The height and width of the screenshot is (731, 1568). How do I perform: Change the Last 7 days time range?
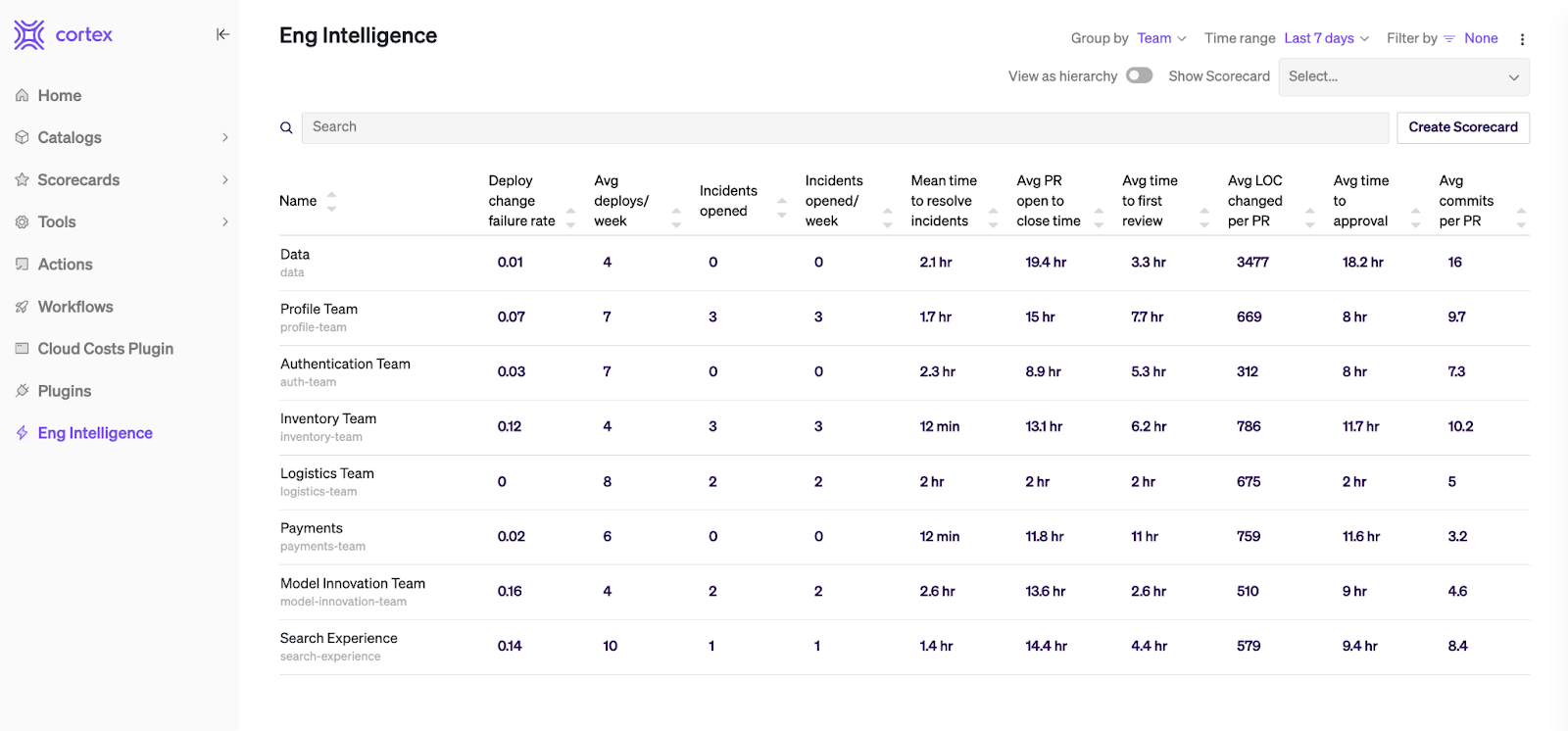[x=1326, y=38]
